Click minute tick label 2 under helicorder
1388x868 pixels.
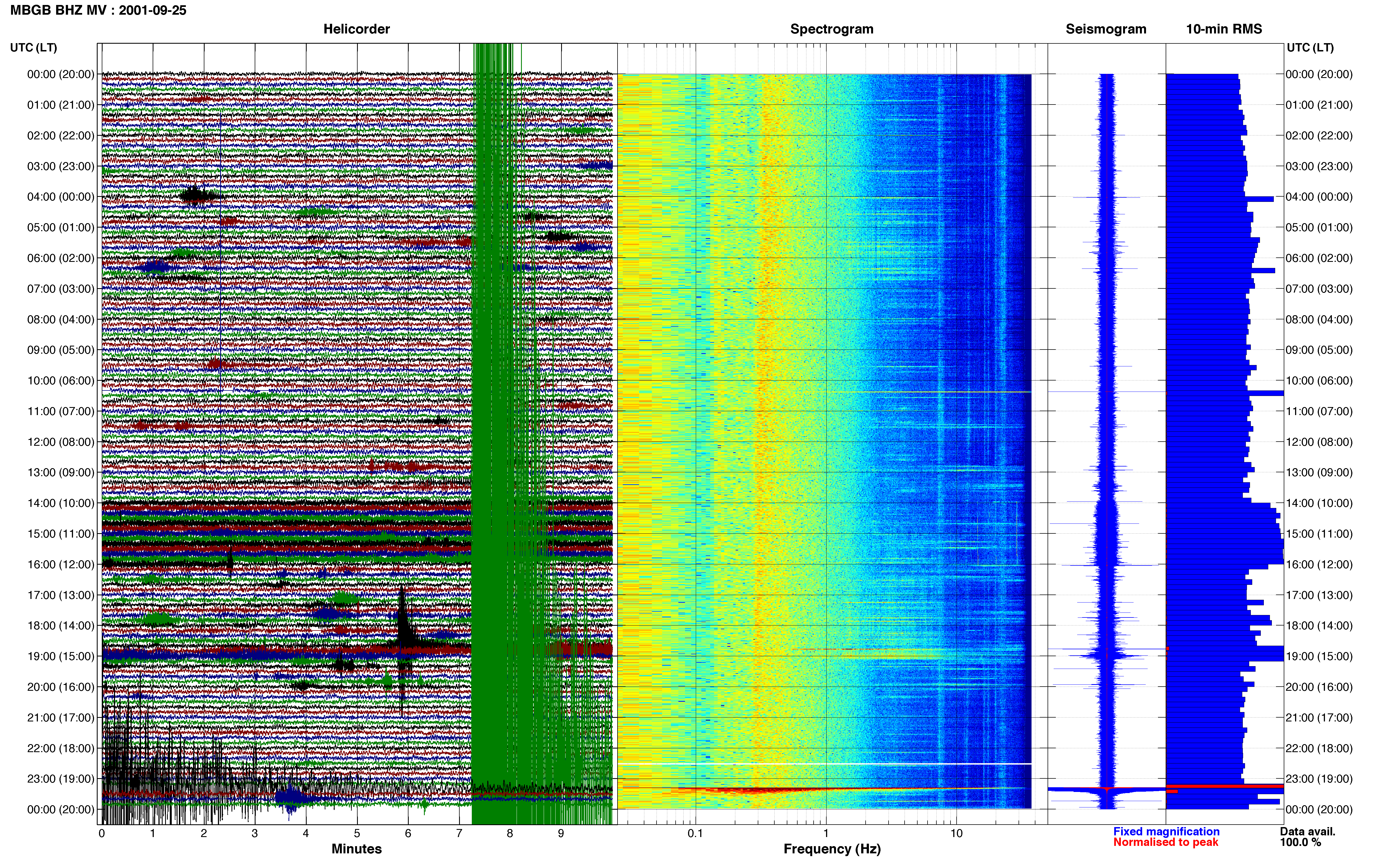coord(204,833)
